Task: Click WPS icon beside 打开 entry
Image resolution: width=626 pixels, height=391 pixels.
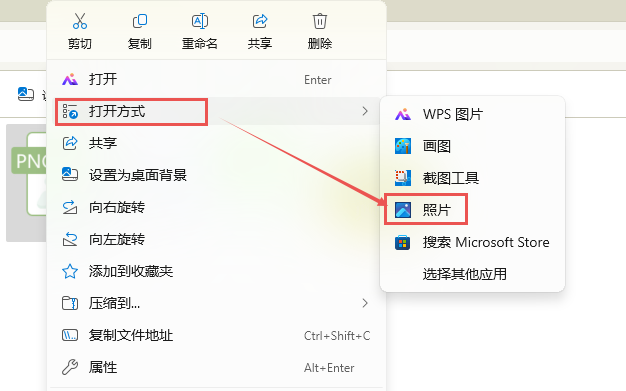Action: [70, 79]
